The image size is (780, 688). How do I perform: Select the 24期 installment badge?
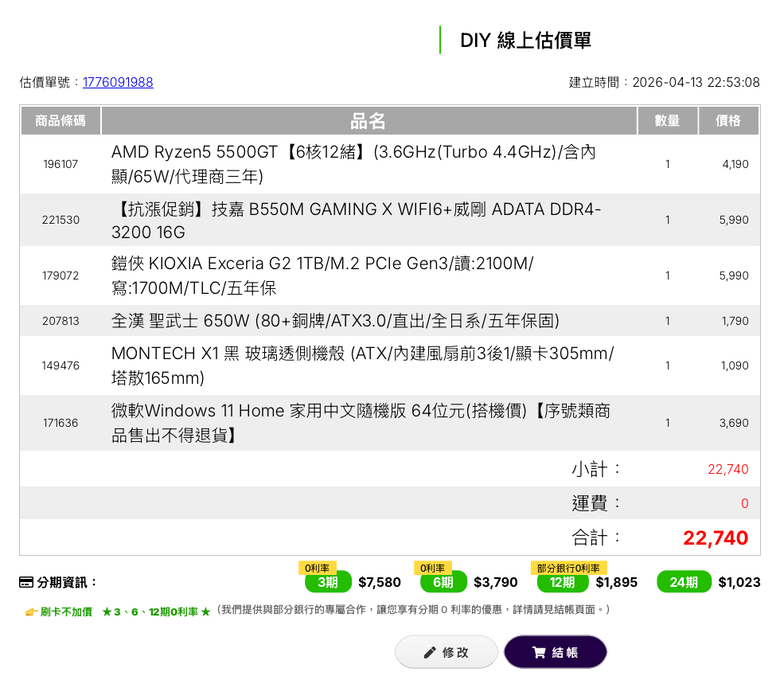[684, 582]
